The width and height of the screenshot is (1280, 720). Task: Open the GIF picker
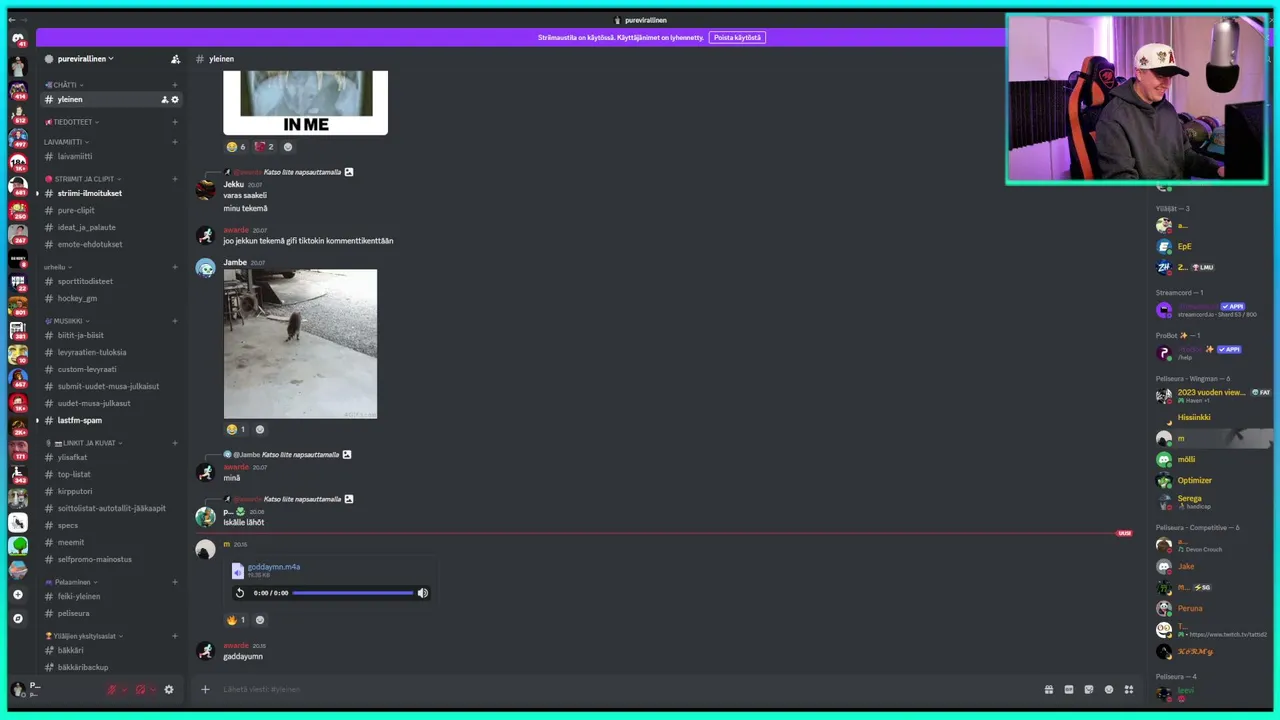click(x=1069, y=689)
